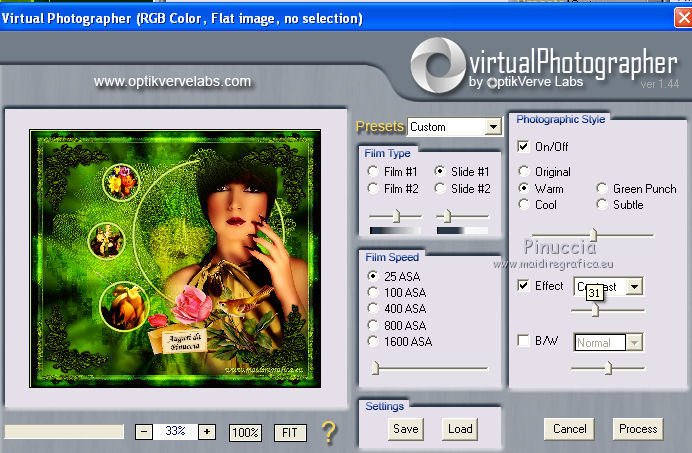Adjust the Effect amount slider
692x453 pixels.
point(595,310)
